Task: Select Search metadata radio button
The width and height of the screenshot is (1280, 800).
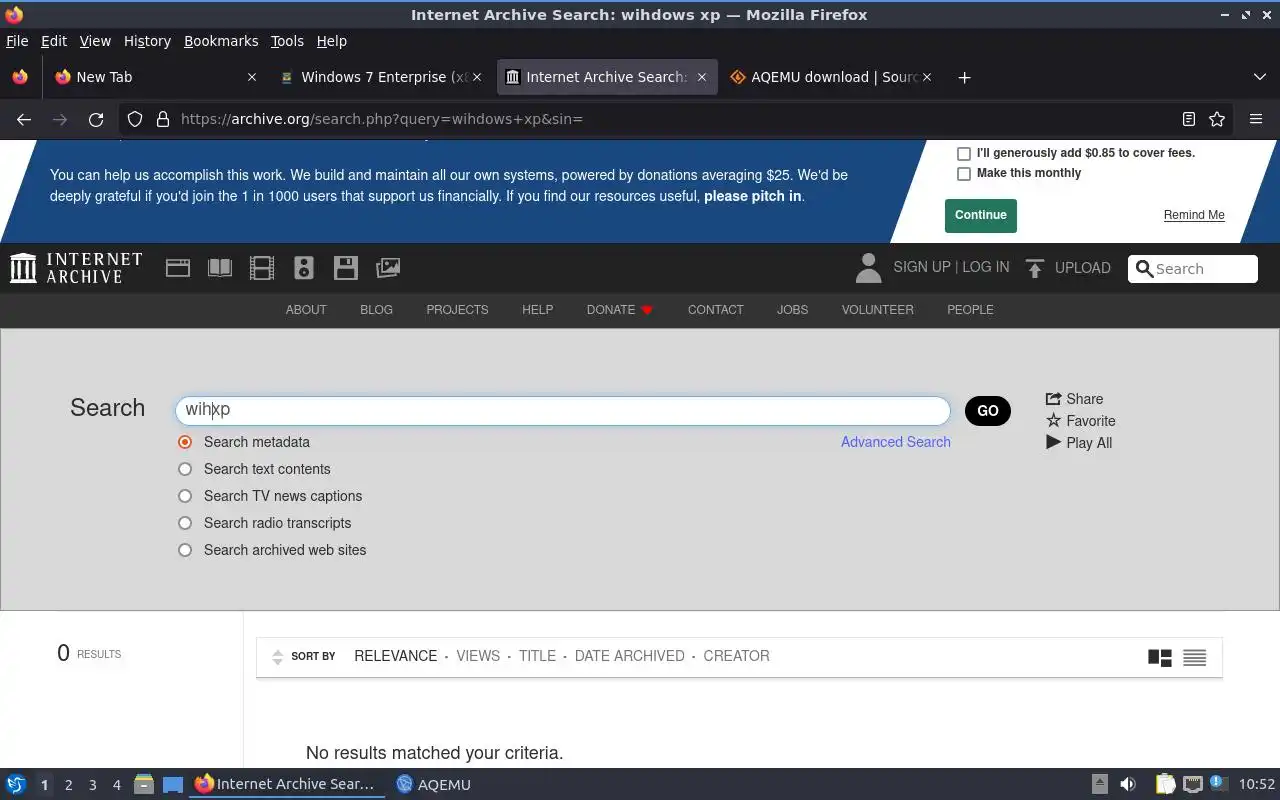Action: coord(185,442)
